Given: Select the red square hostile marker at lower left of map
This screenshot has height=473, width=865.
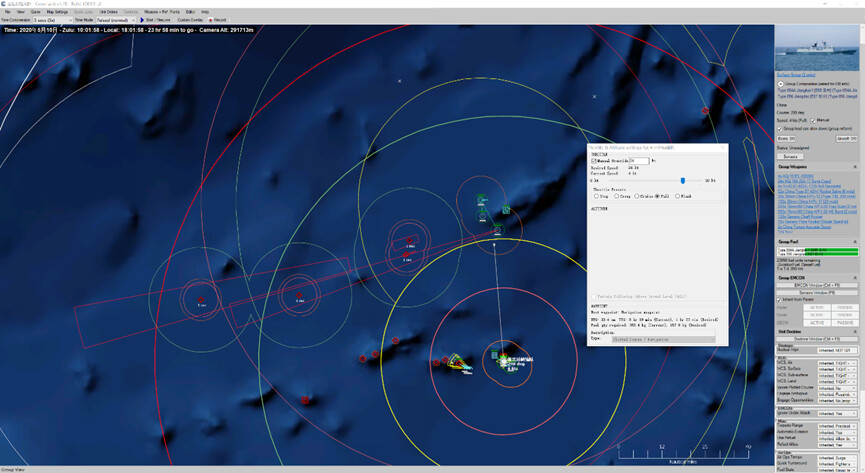Looking at the screenshot, I should point(305,400).
